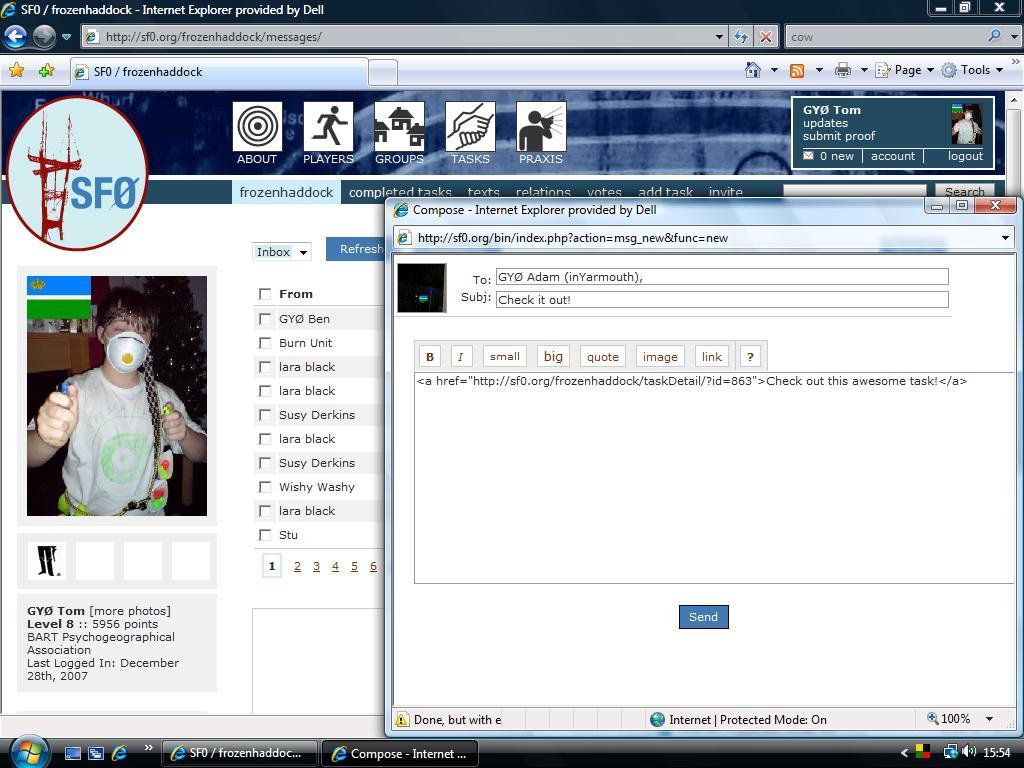Screen dimensions: 1024x768
Task: Check the Burn Unit message checkbox
Action: click(264, 343)
